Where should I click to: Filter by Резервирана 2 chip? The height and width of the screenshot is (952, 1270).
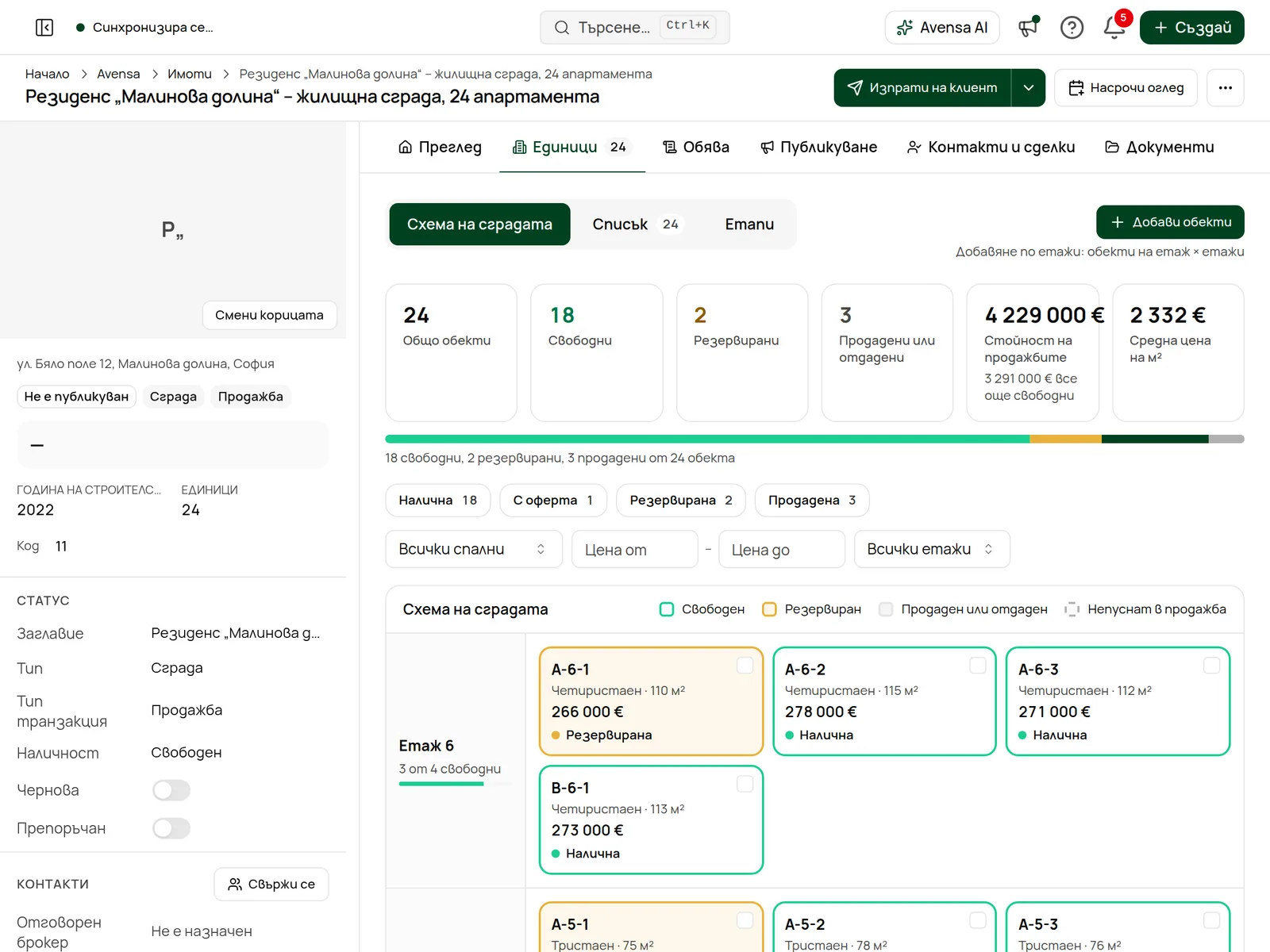click(x=681, y=500)
